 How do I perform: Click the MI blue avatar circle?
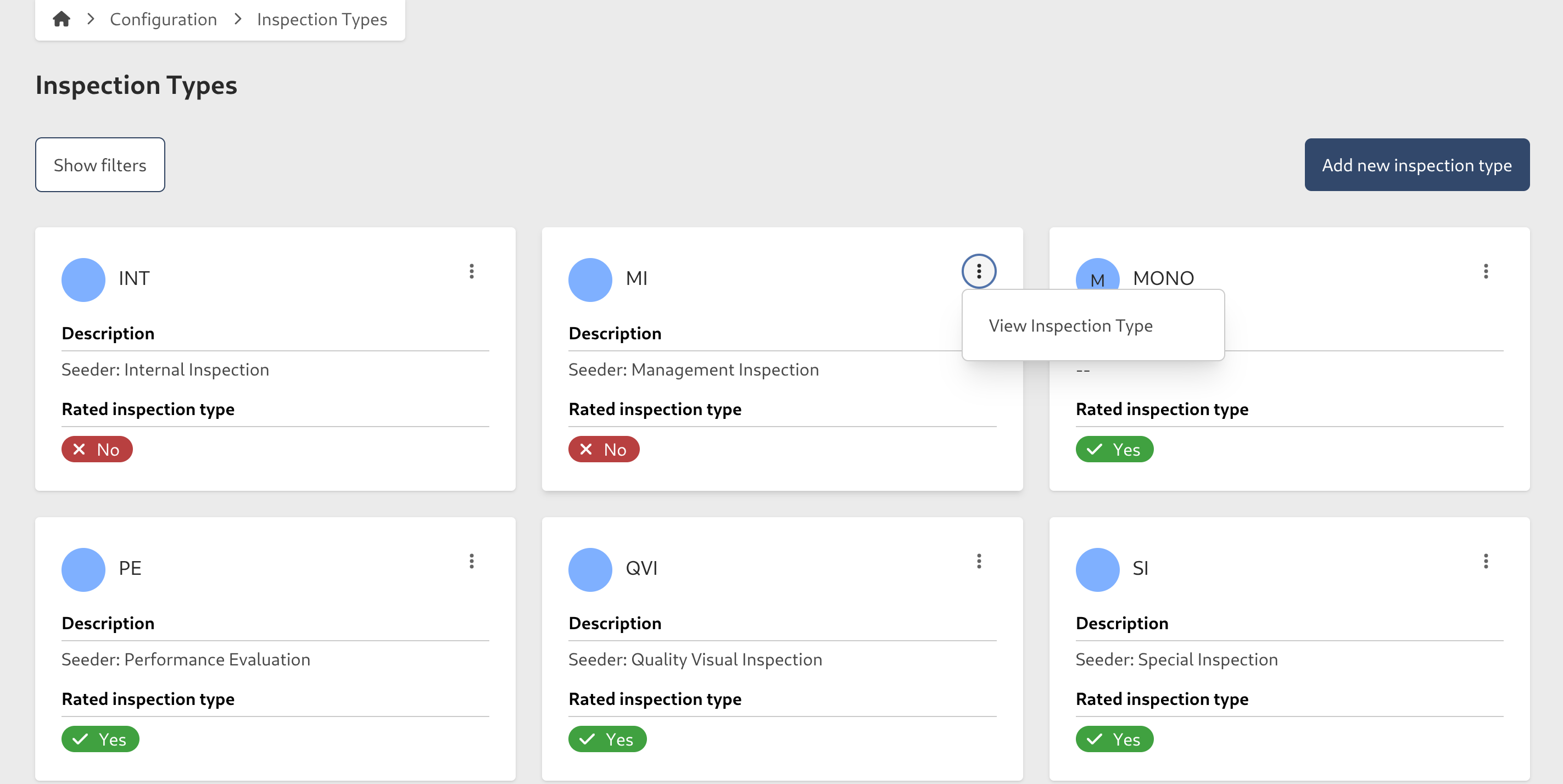click(590, 279)
